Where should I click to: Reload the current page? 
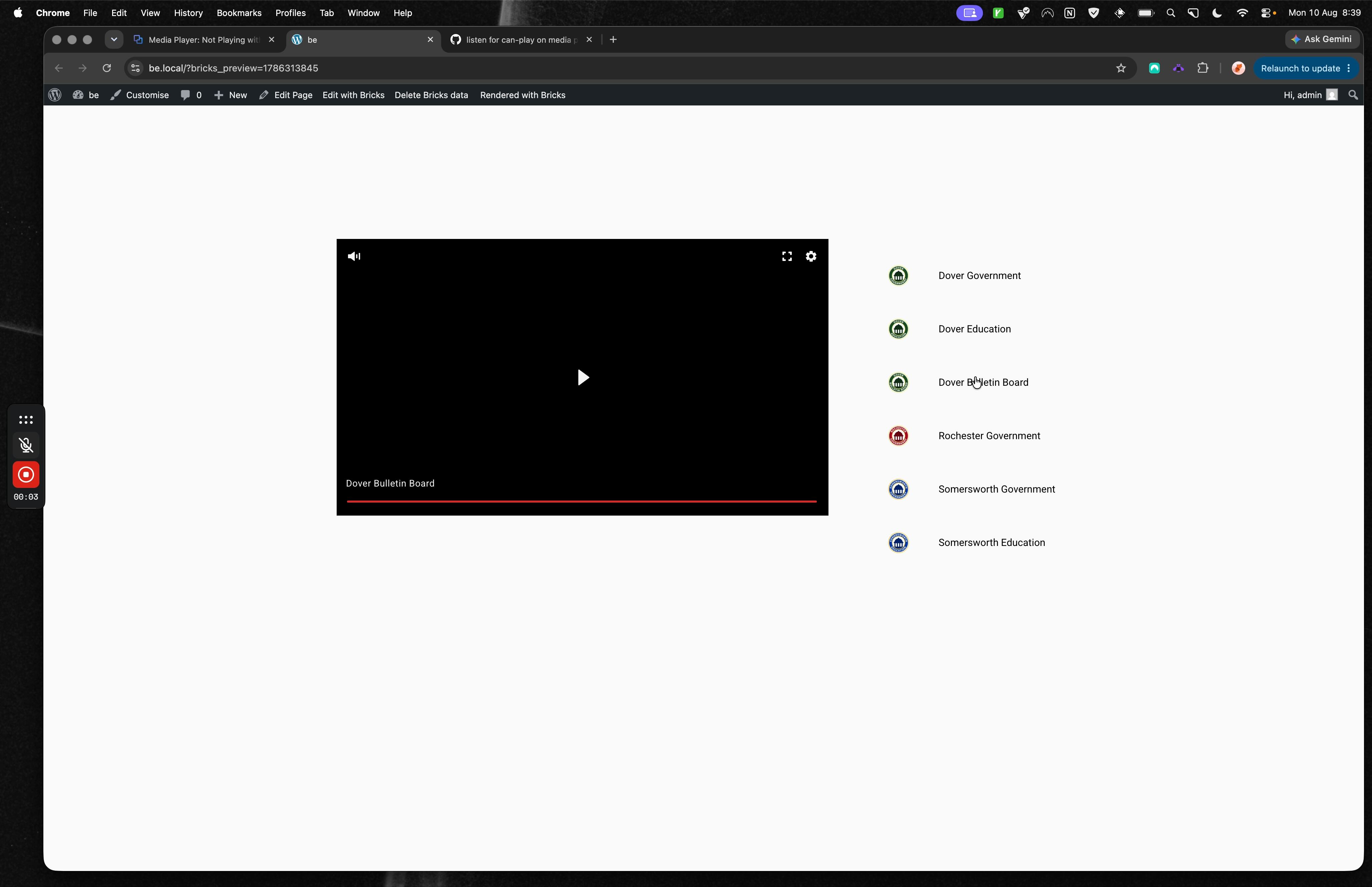coord(106,68)
